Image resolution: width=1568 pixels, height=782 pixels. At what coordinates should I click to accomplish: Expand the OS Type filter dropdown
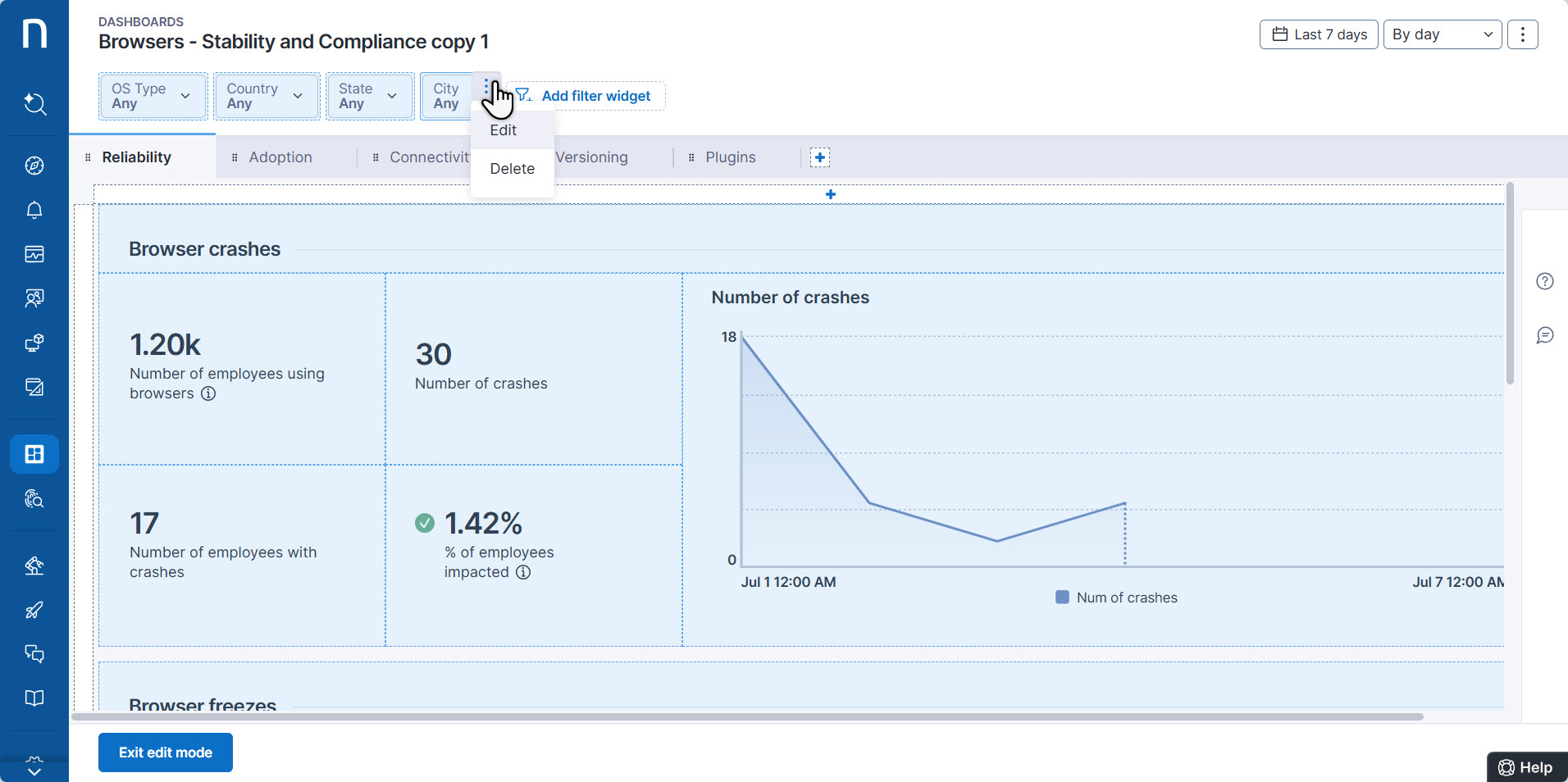153,97
